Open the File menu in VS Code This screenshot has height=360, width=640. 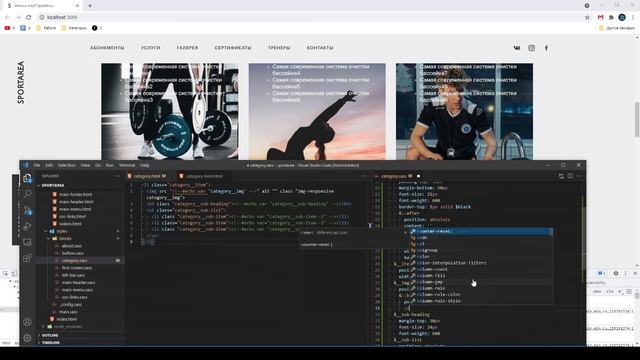tap(37, 165)
